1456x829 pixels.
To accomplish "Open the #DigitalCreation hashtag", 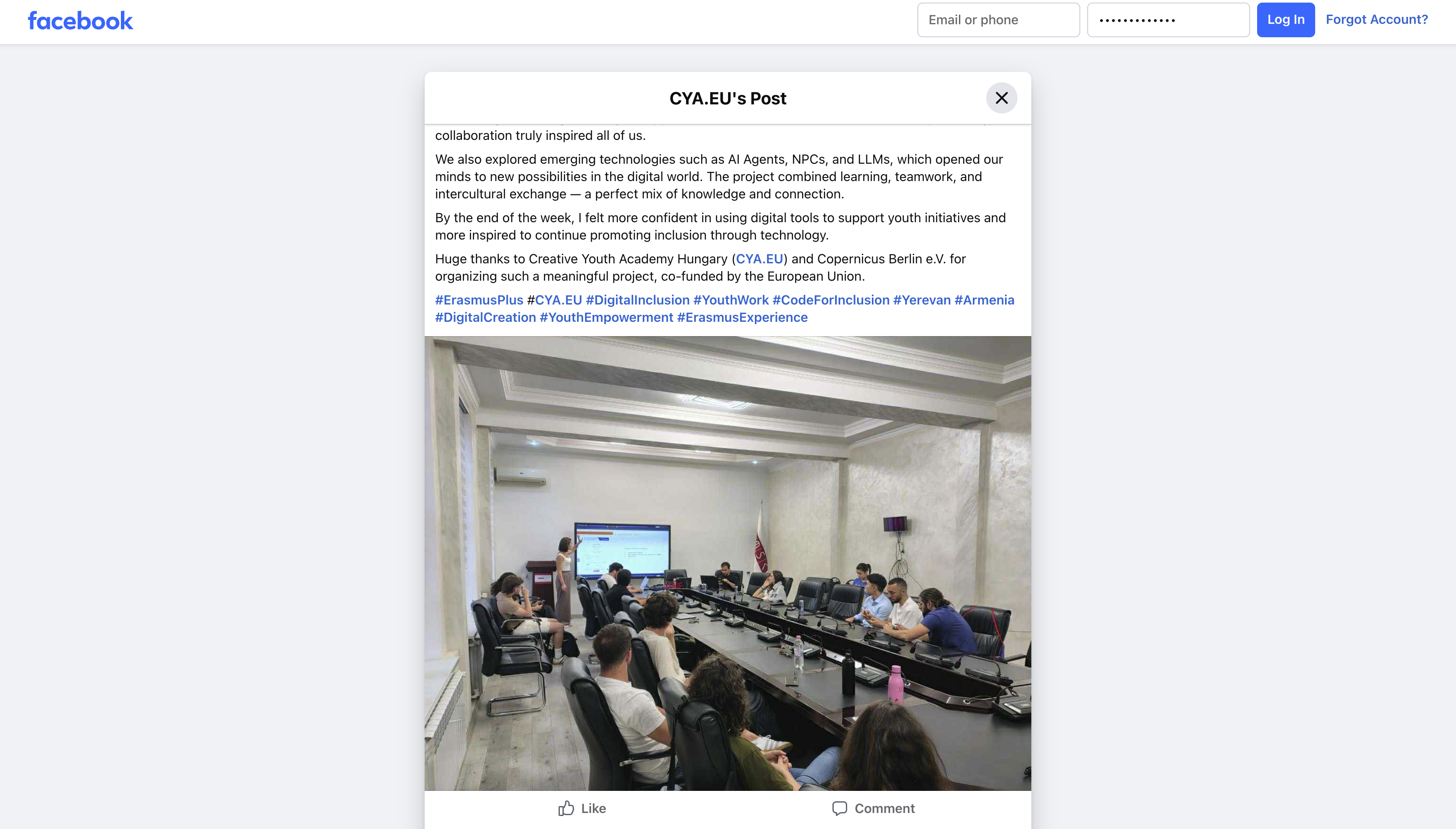I will tap(485, 318).
